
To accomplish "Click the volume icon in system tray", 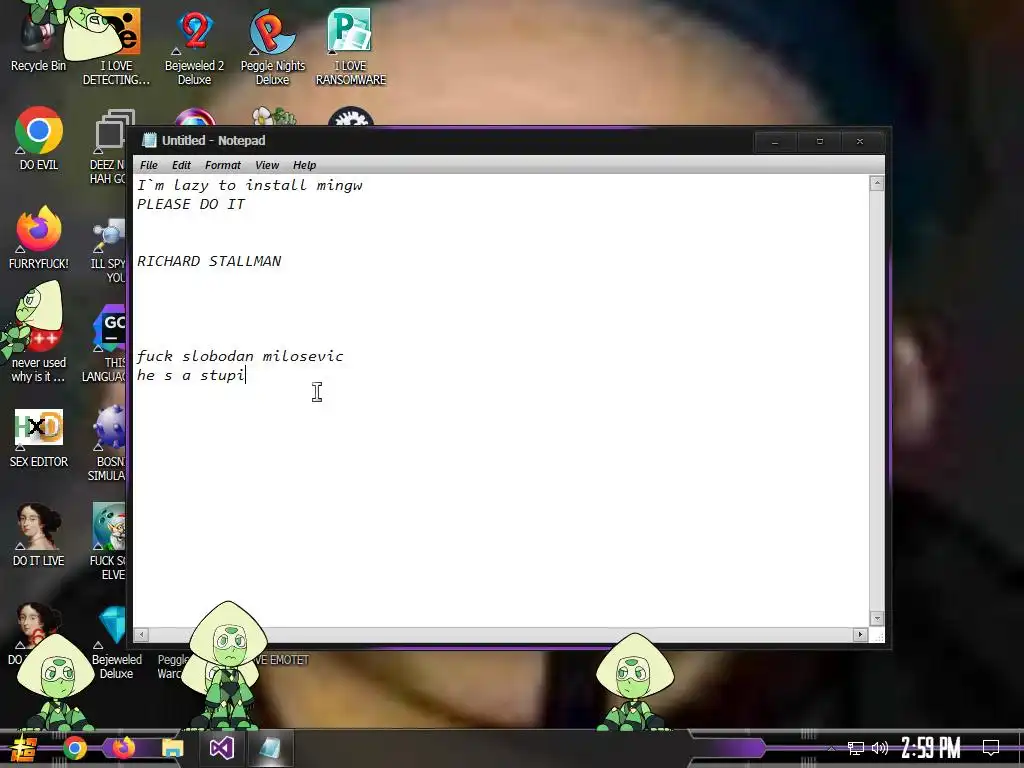I will coord(880,748).
